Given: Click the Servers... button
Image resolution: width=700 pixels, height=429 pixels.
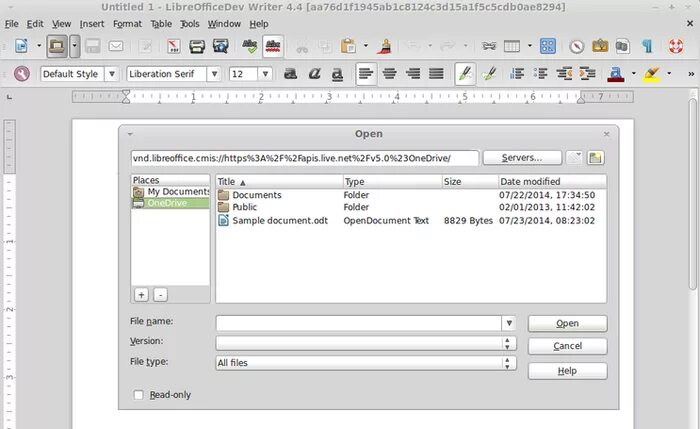Looking at the screenshot, I should pos(522,158).
